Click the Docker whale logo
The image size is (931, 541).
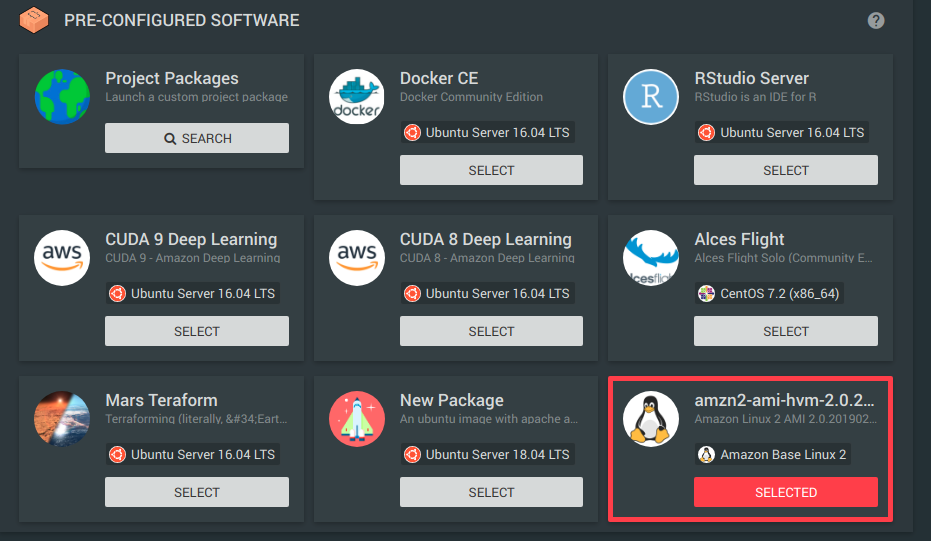tap(357, 97)
